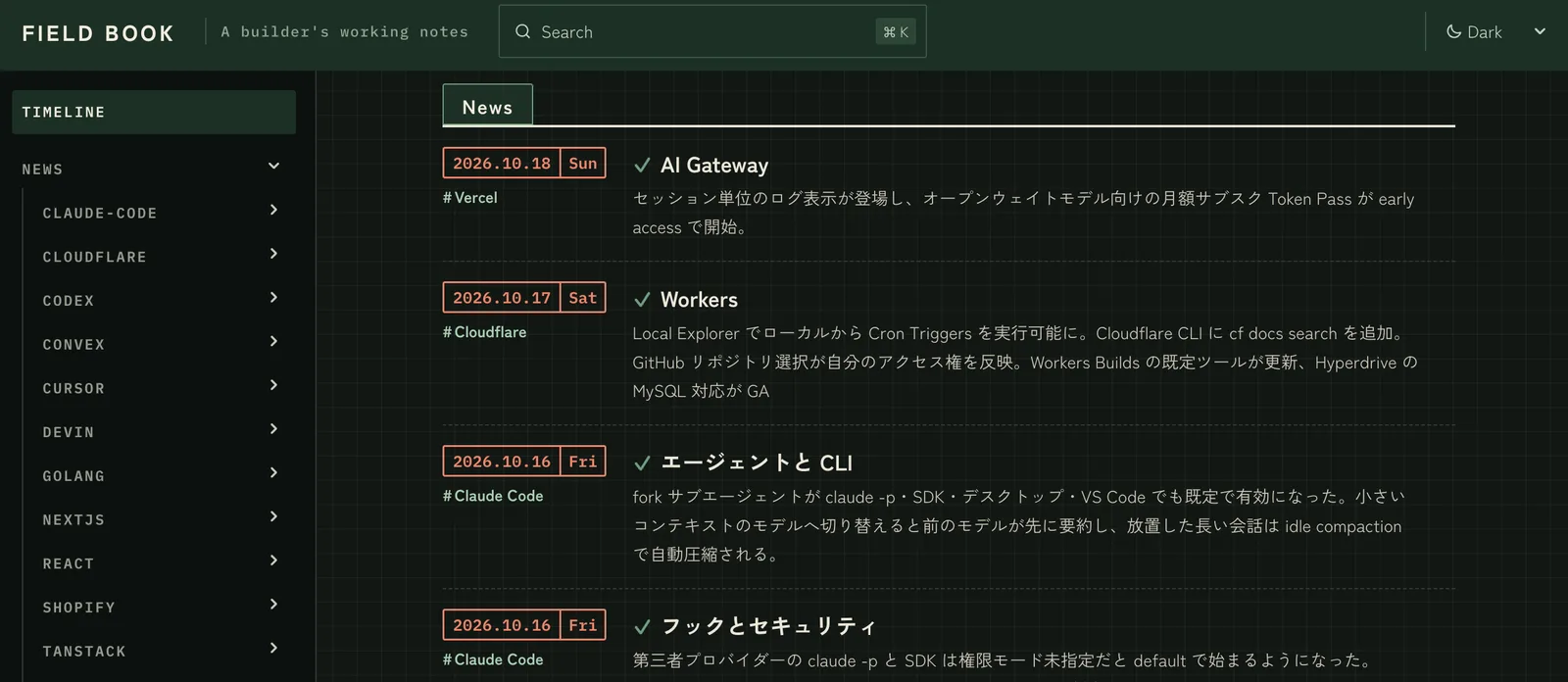Image resolution: width=1568 pixels, height=682 pixels.
Task: Expand the NEXTJS sidebar item
Action: click(x=273, y=516)
